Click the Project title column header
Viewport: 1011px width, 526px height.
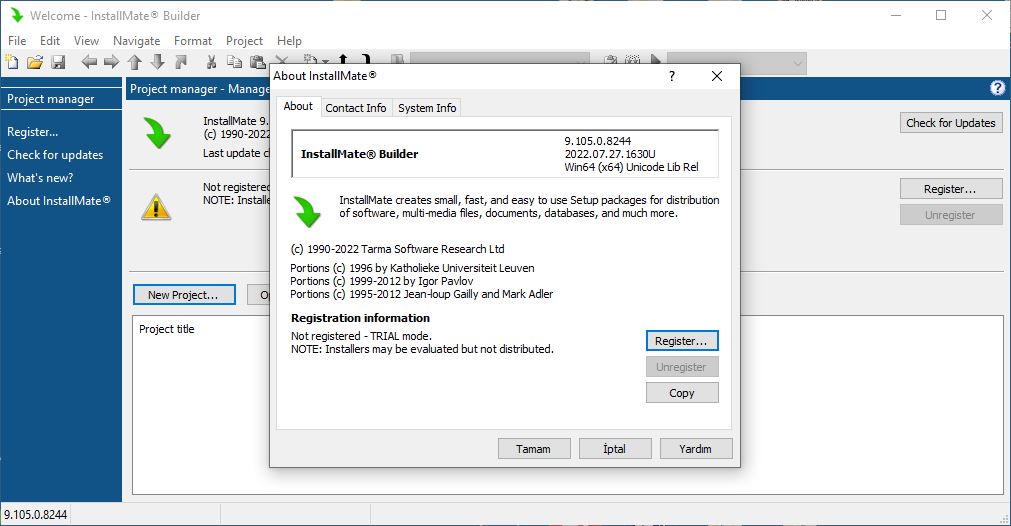pos(166,329)
